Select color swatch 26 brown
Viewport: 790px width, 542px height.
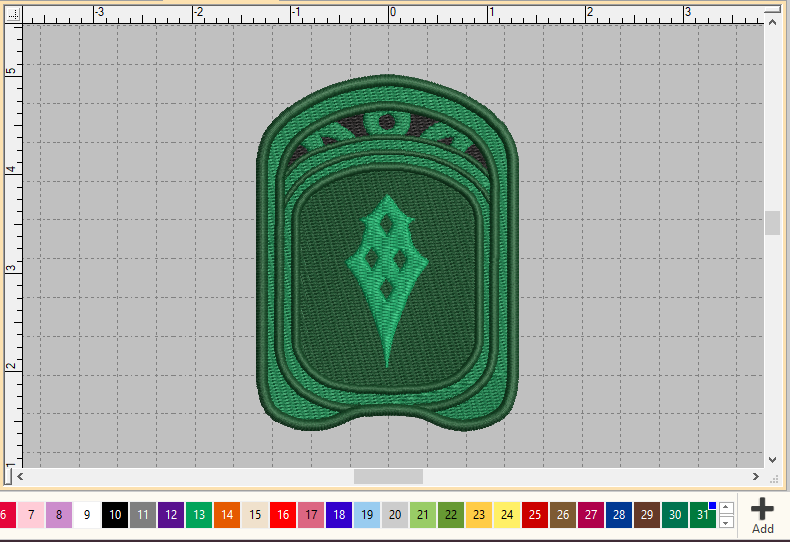pos(563,515)
